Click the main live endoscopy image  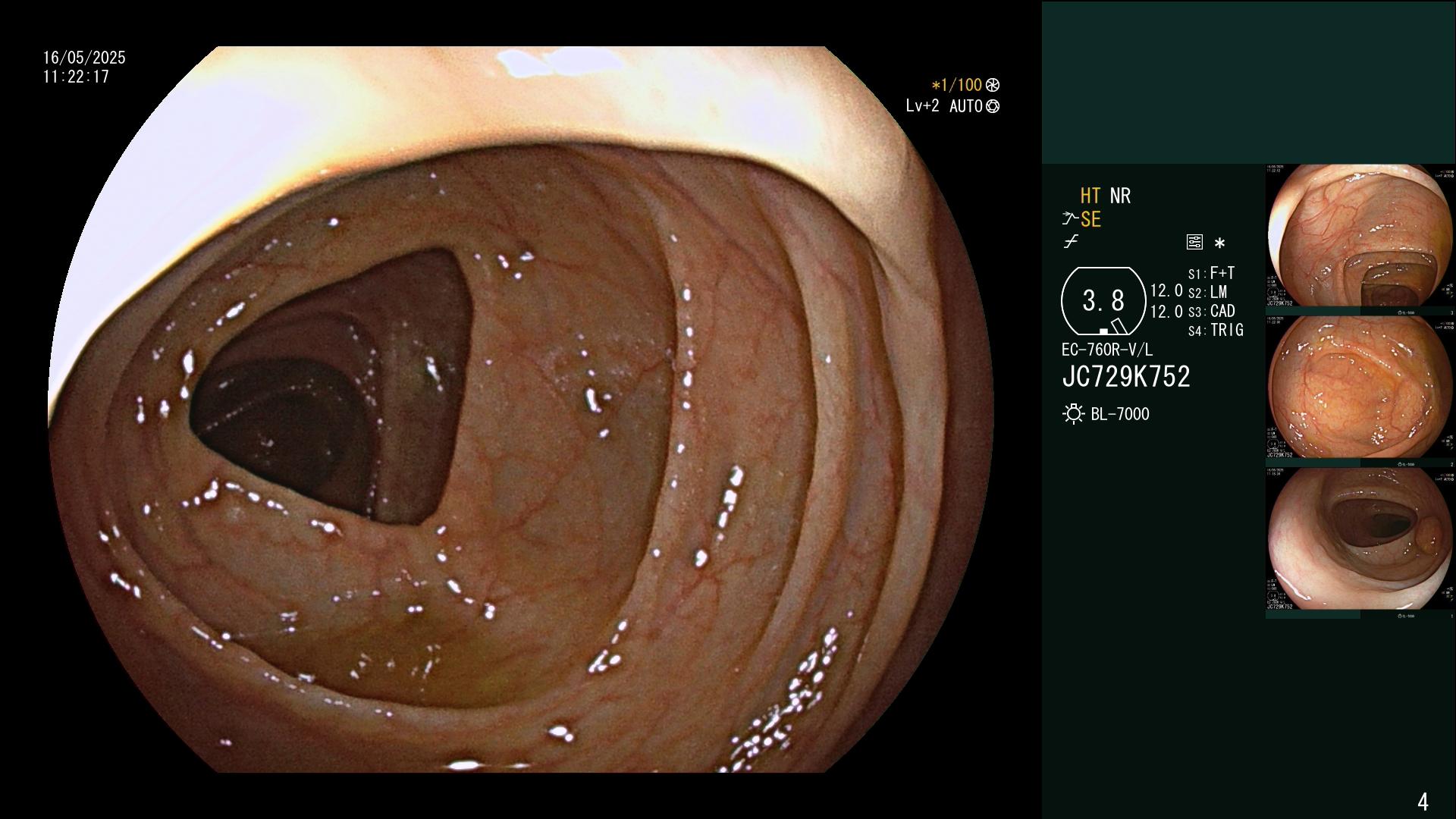pos(521,409)
